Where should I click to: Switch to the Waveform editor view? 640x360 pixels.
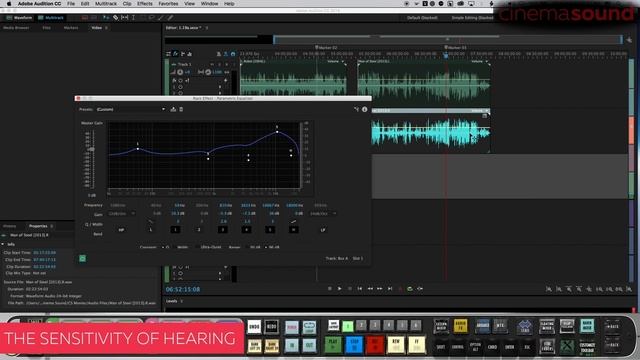pos(19,18)
